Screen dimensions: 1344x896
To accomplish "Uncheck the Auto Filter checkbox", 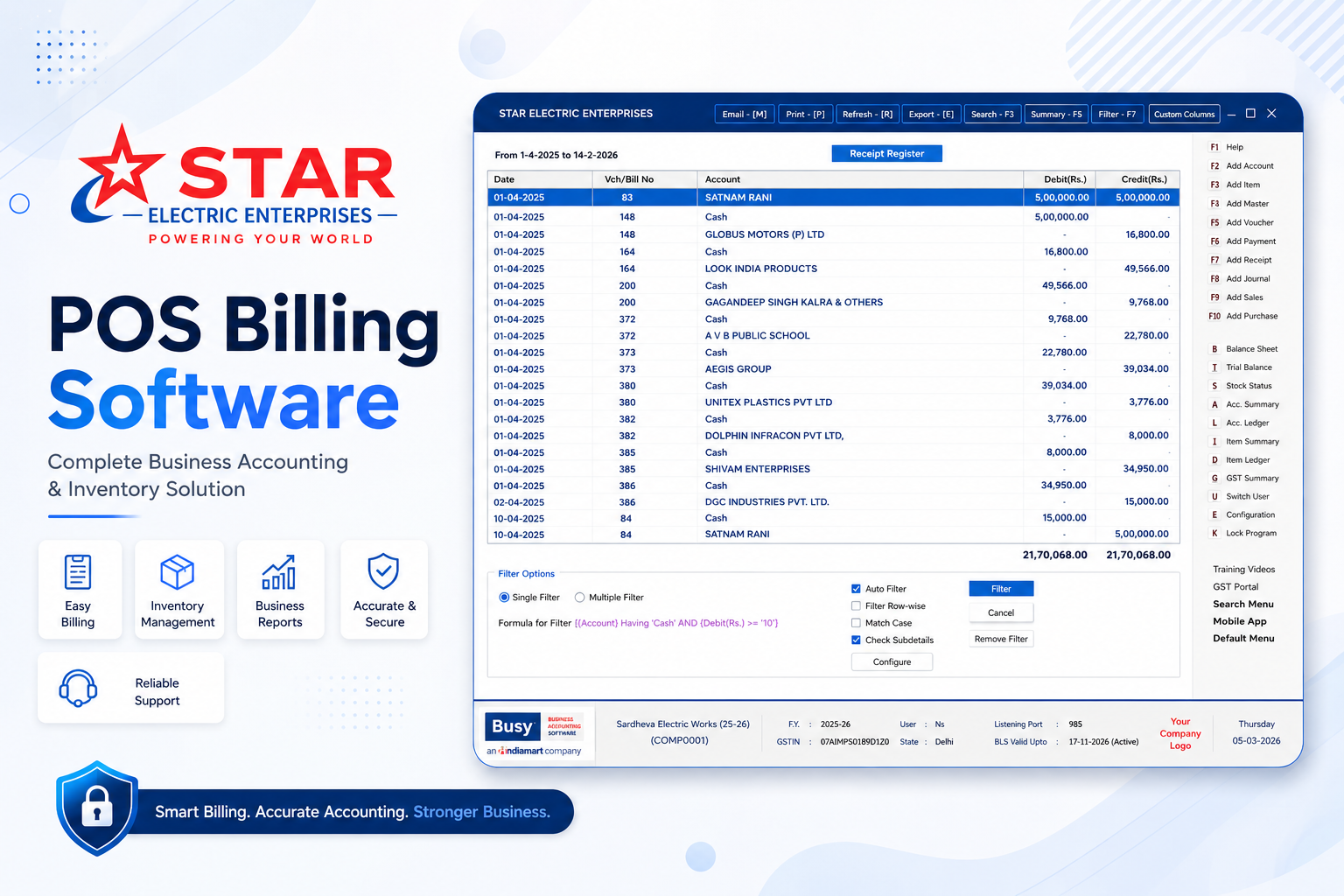I will [x=856, y=589].
